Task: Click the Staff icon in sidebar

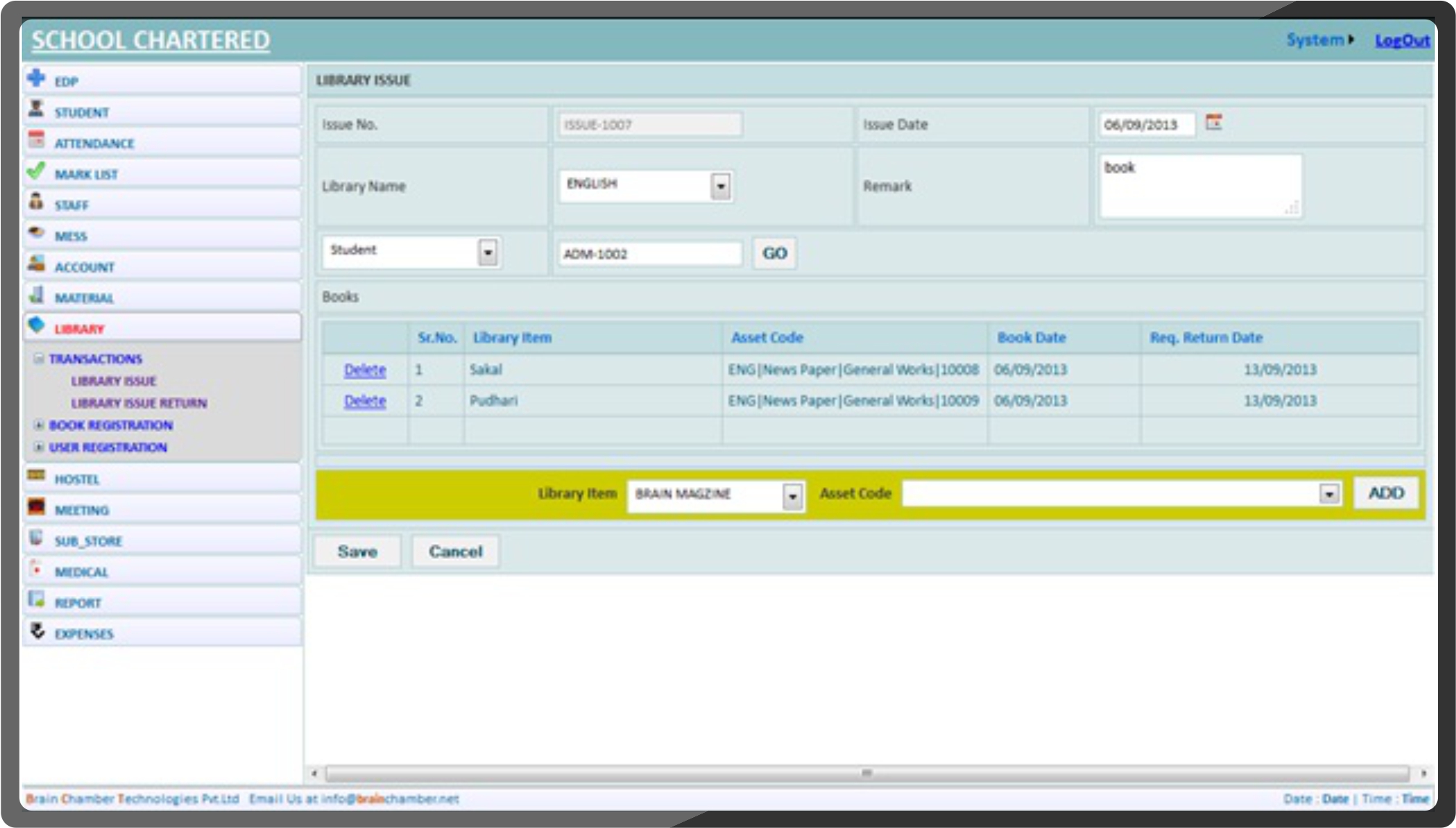Action: (x=36, y=202)
